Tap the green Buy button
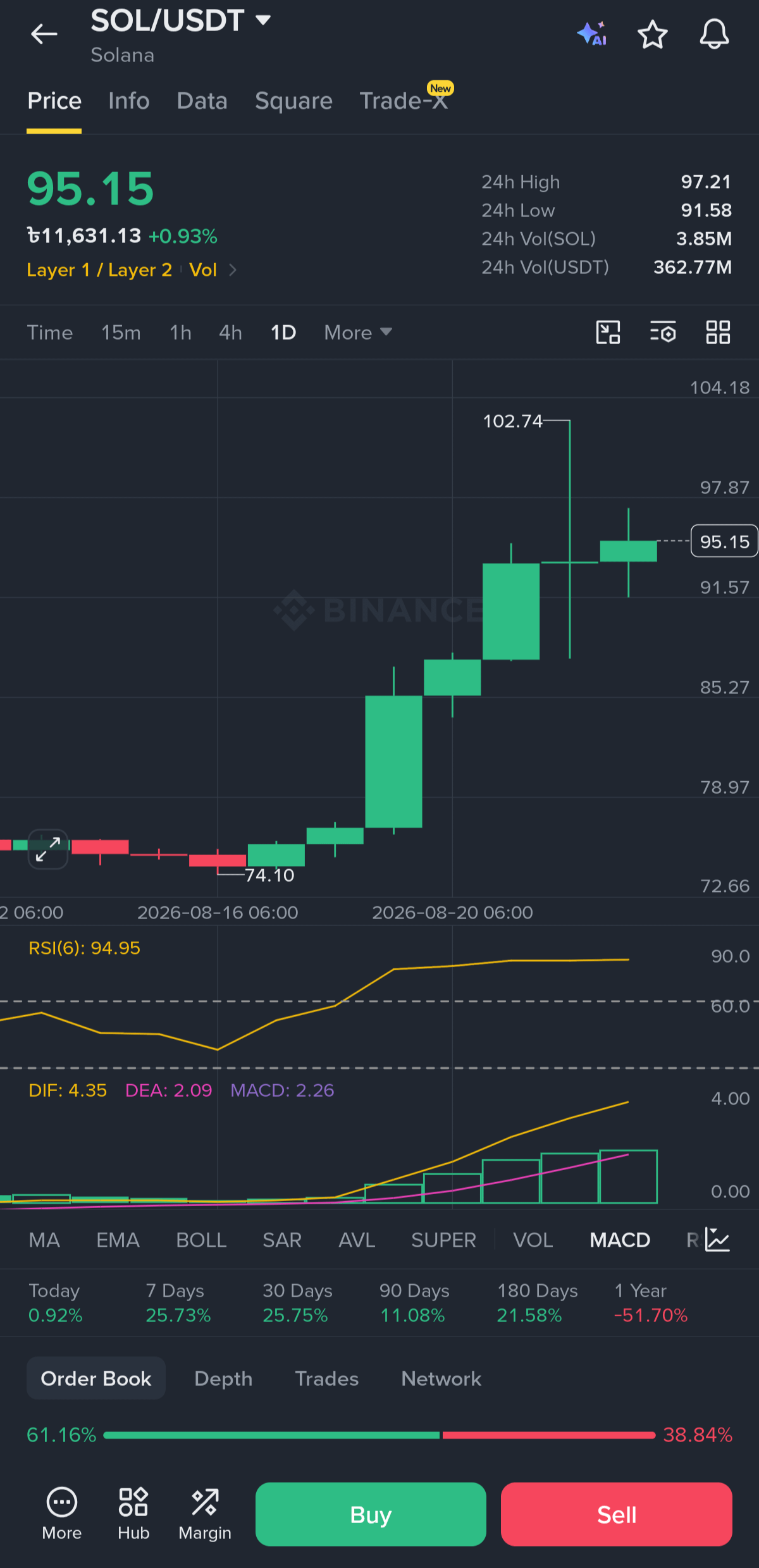 tap(371, 1514)
